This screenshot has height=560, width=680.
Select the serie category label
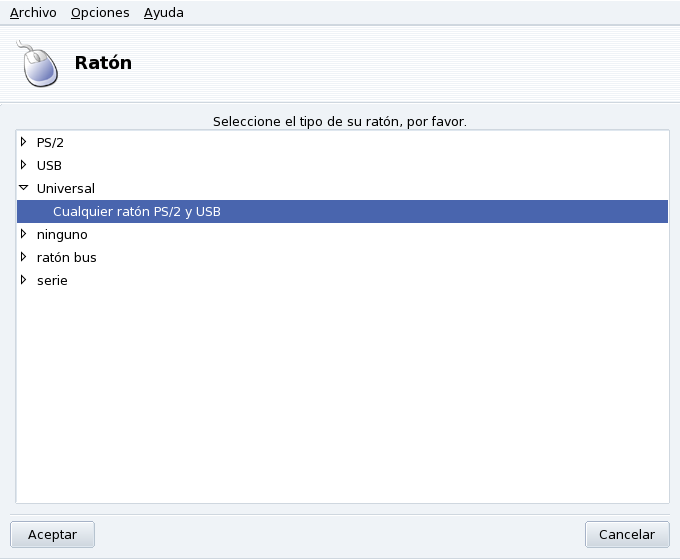[52, 280]
